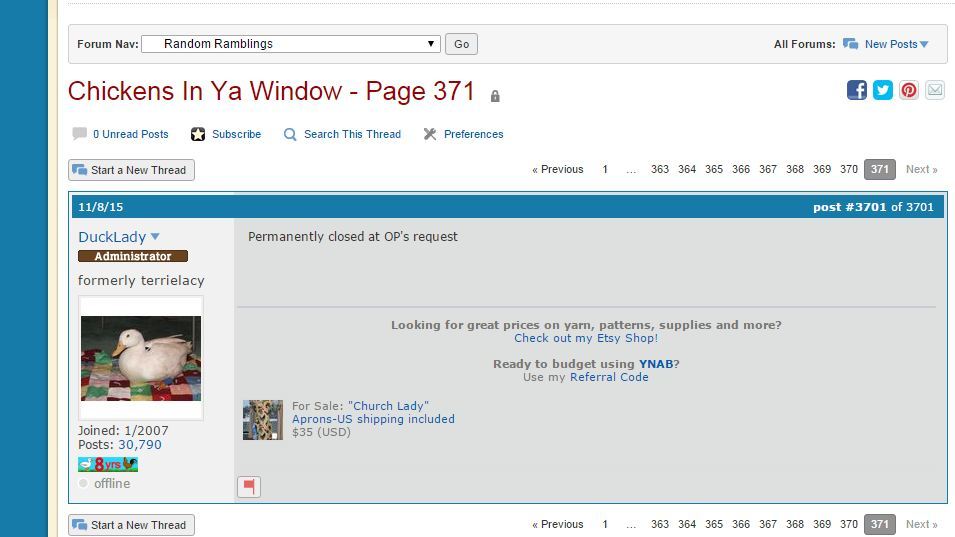Go to page 370 in top pagination
This screenshot has height=537, width=955.
coord(848,169)
